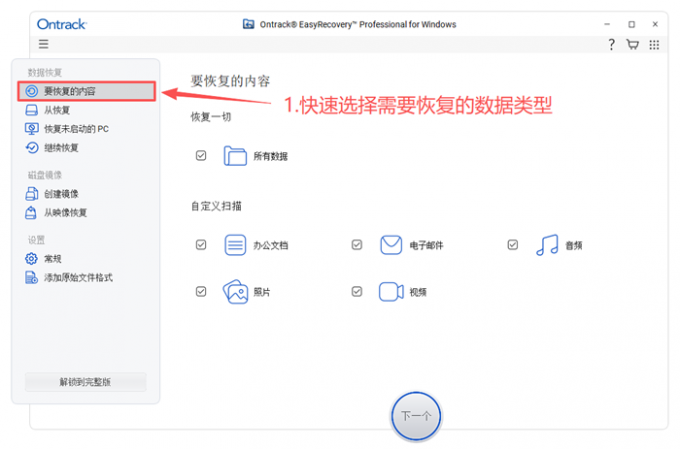
Task: Click the 要恢复的内容 page heading
Action: tap(230, 81)
